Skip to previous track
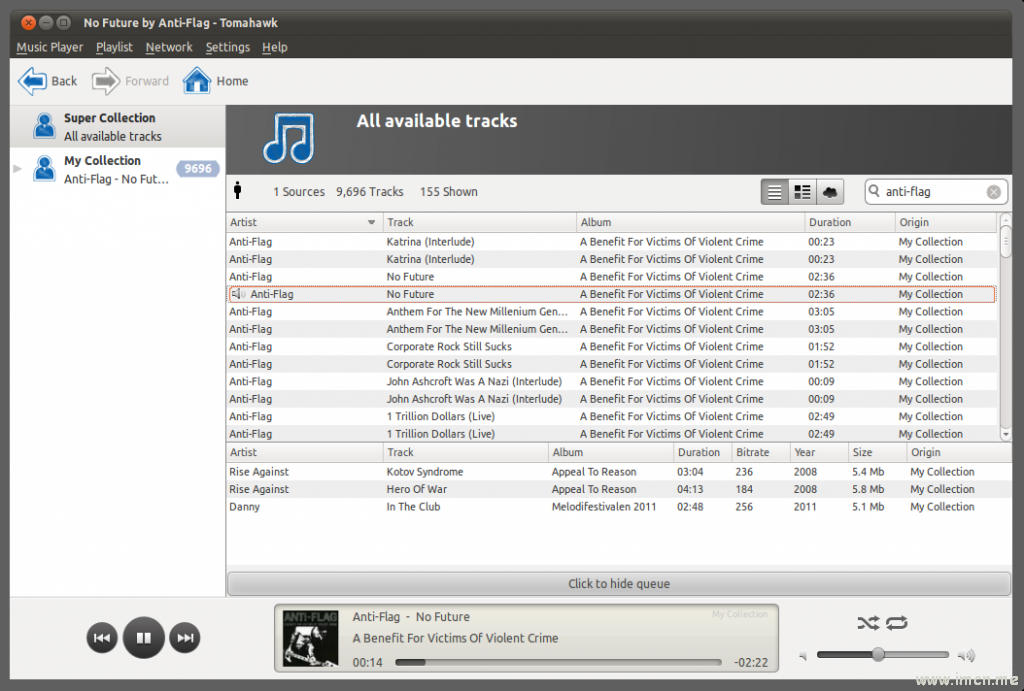The height and width of the screenshot is (691, 1024). point(102,638)
